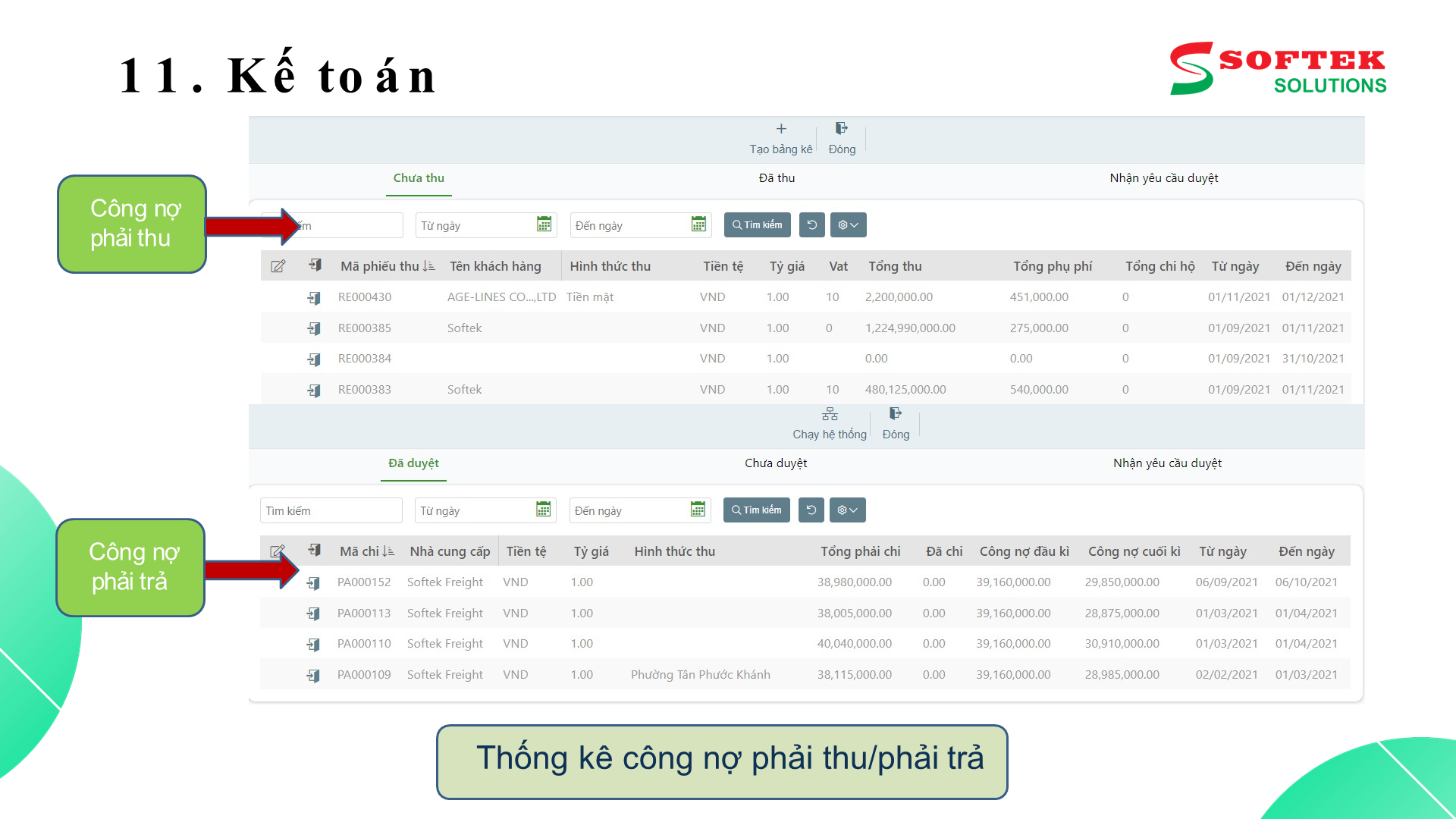Select the Chạy hệ thống icon

coord(829,414)
